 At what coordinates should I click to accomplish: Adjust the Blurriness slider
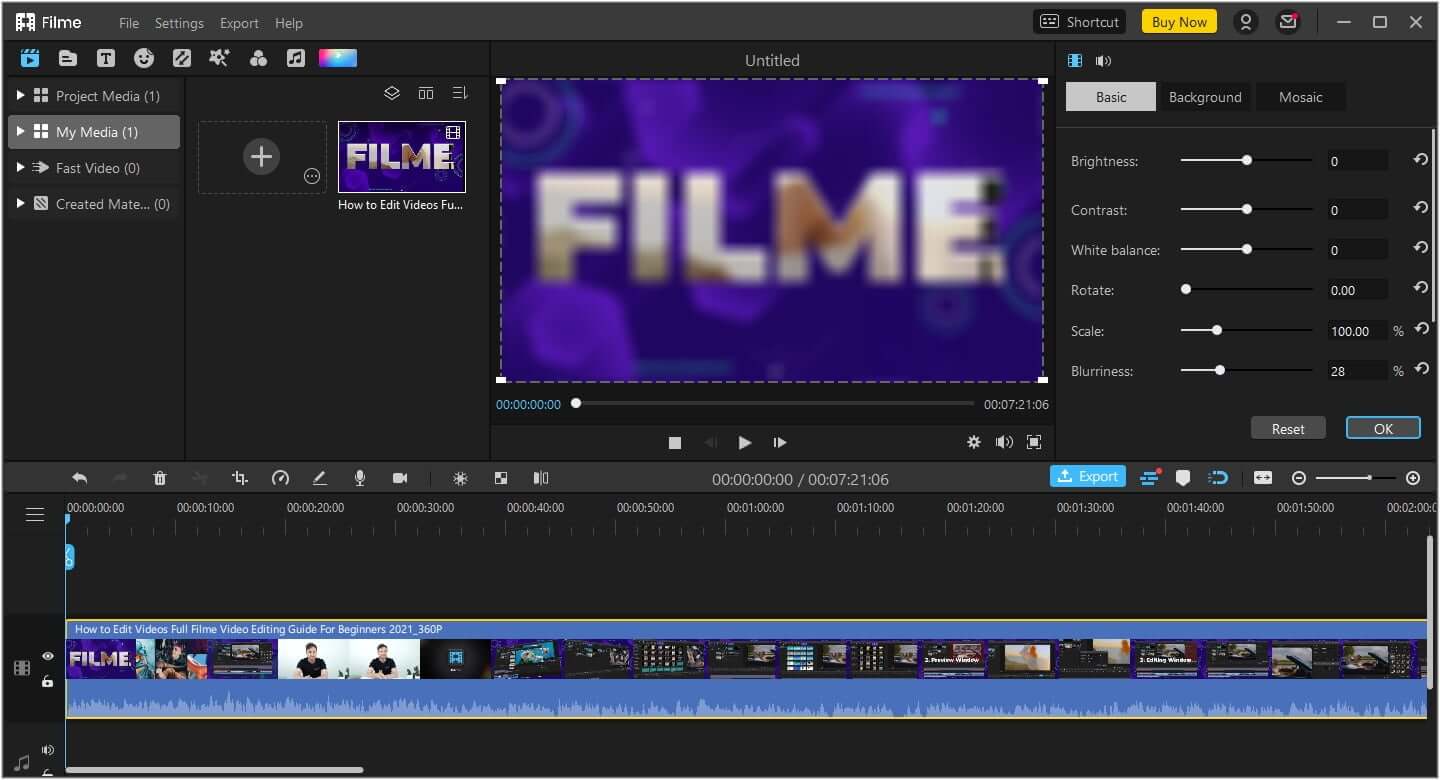click(1246, 370)
